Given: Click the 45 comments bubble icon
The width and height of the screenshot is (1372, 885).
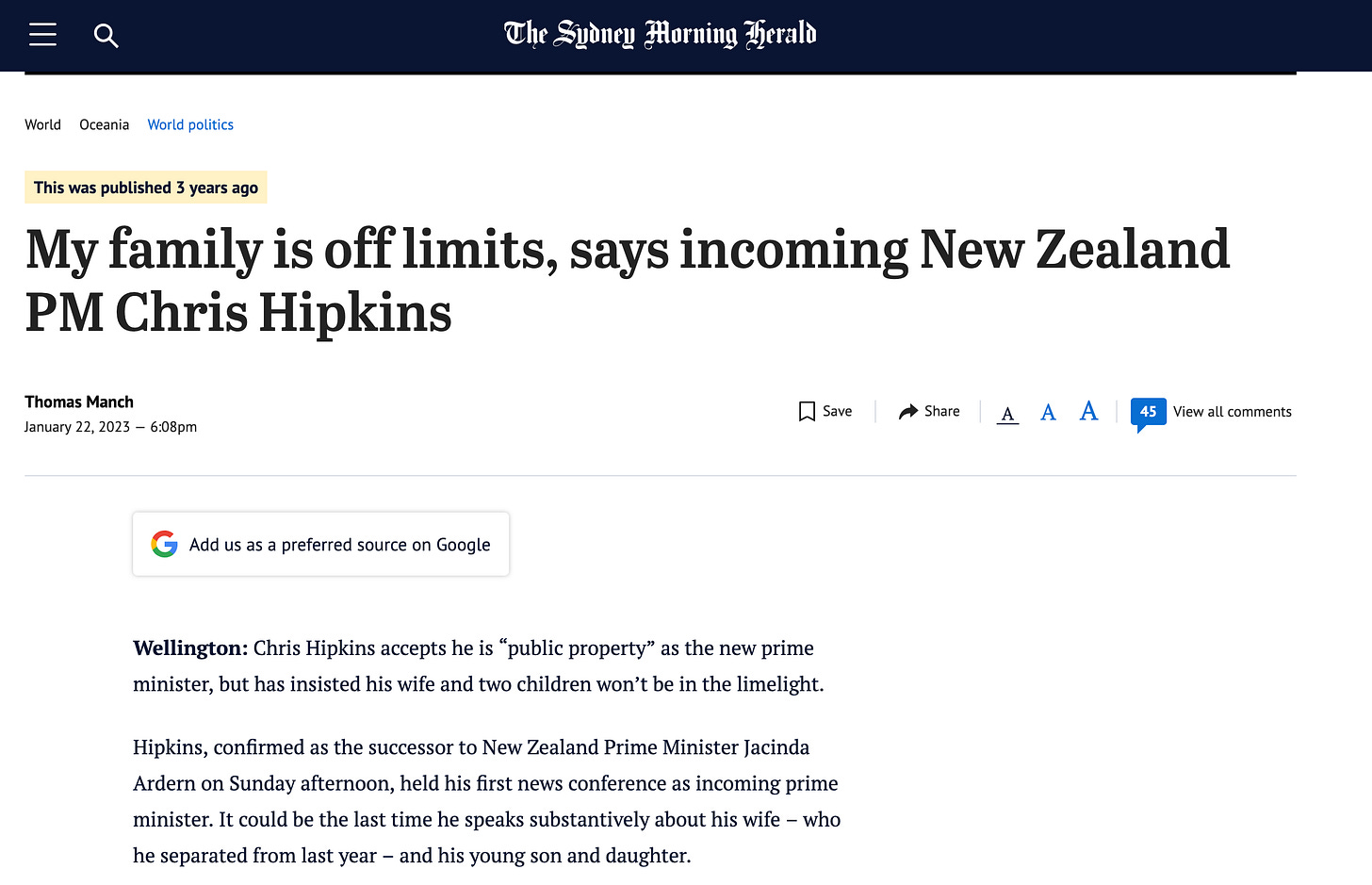Looking at the screenshot, I should tap(1148, 413).
